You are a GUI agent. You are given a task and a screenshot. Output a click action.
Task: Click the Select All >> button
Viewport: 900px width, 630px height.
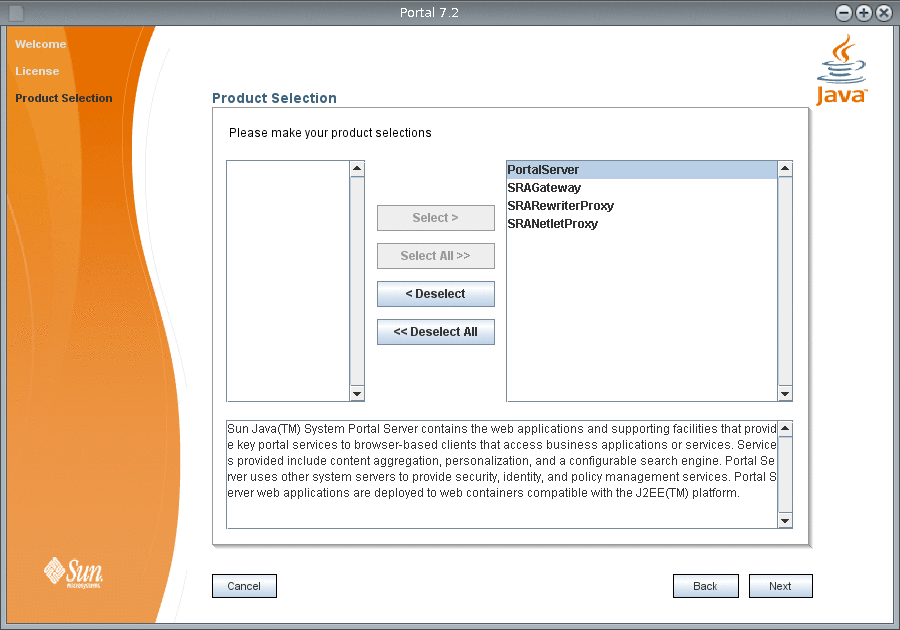point(436,256)
